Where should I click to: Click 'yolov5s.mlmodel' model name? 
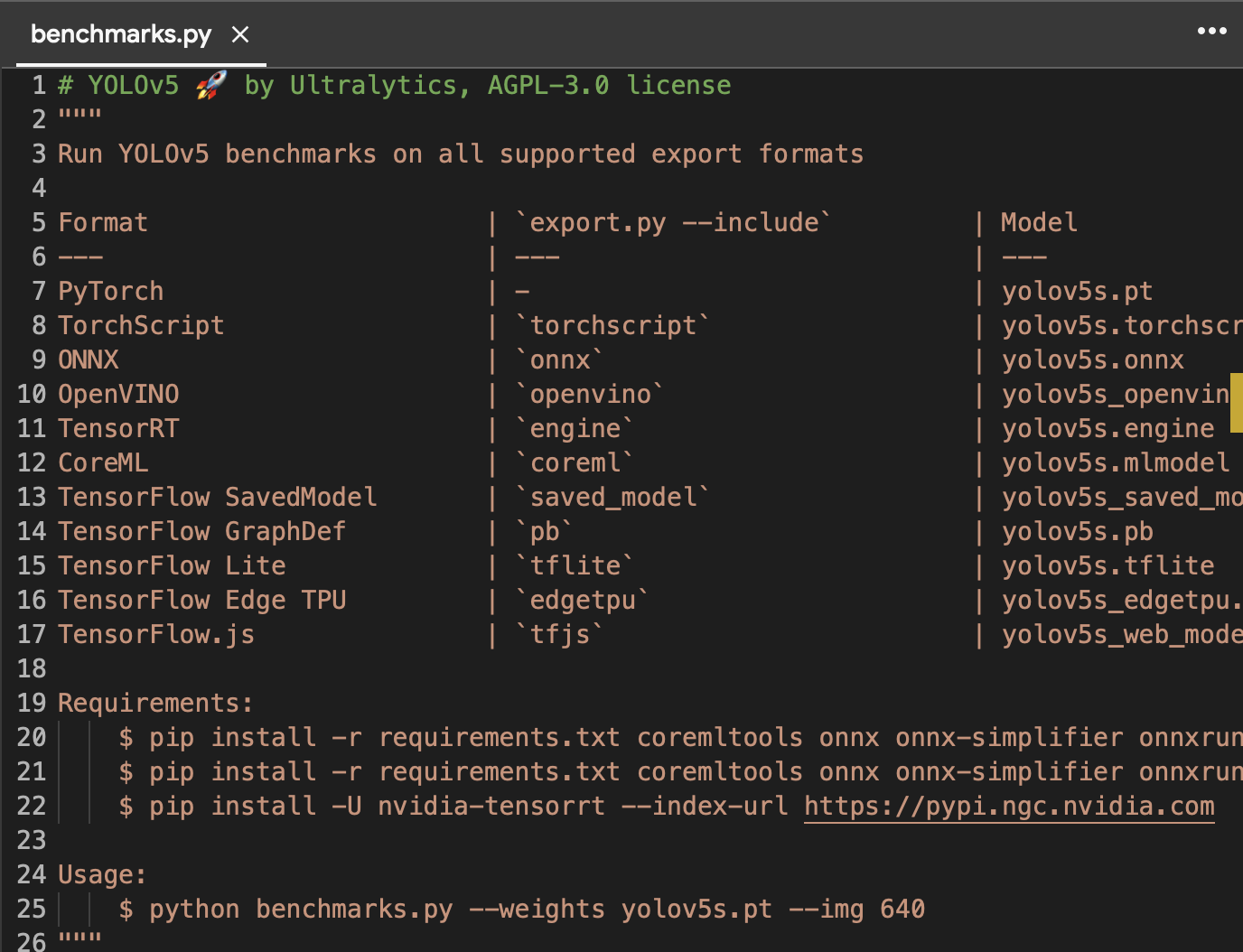1116,462
